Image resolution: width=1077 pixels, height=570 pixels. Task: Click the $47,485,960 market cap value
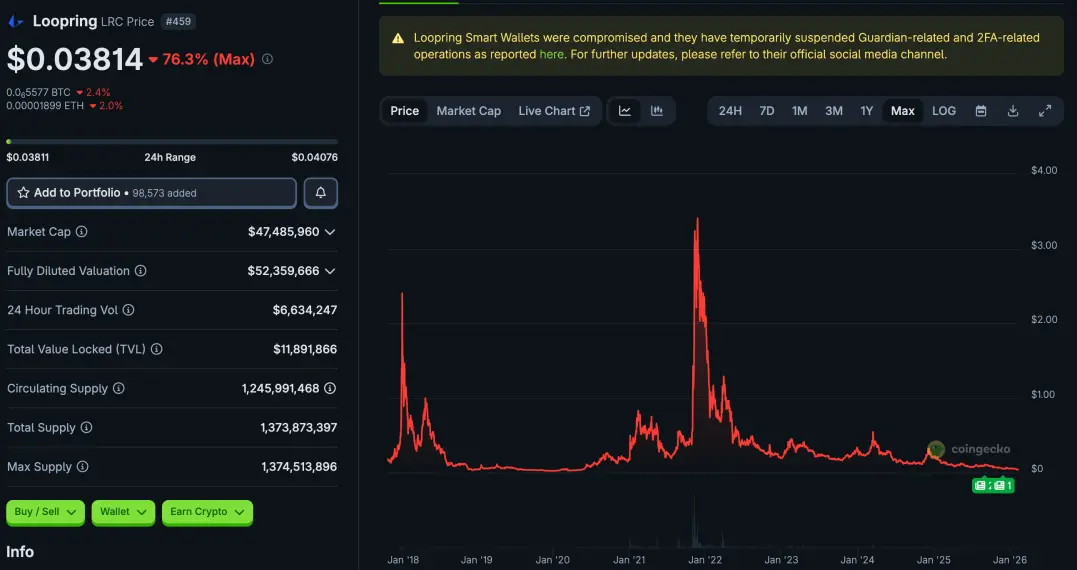click(x=284, y=231)
